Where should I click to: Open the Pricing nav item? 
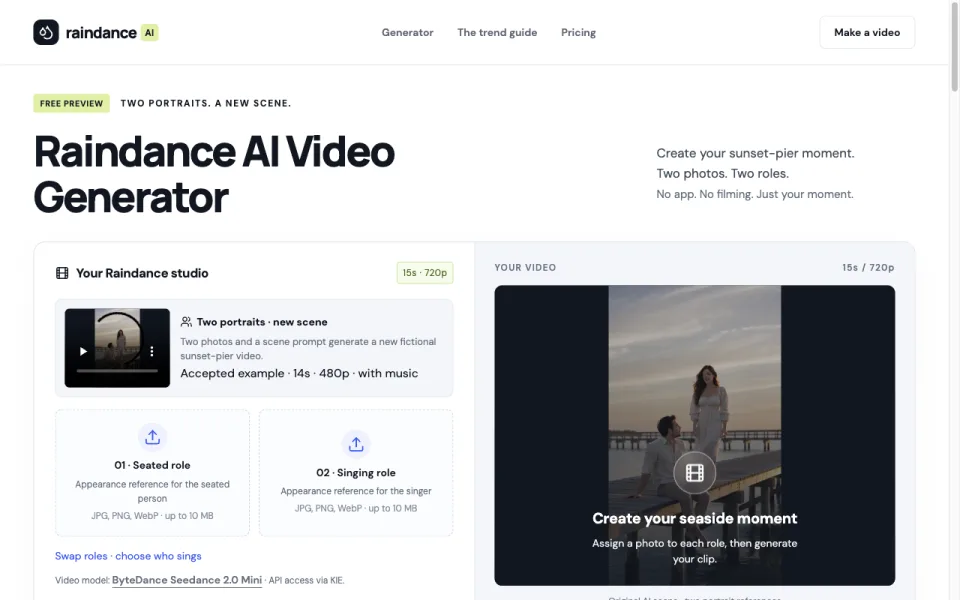579,32
